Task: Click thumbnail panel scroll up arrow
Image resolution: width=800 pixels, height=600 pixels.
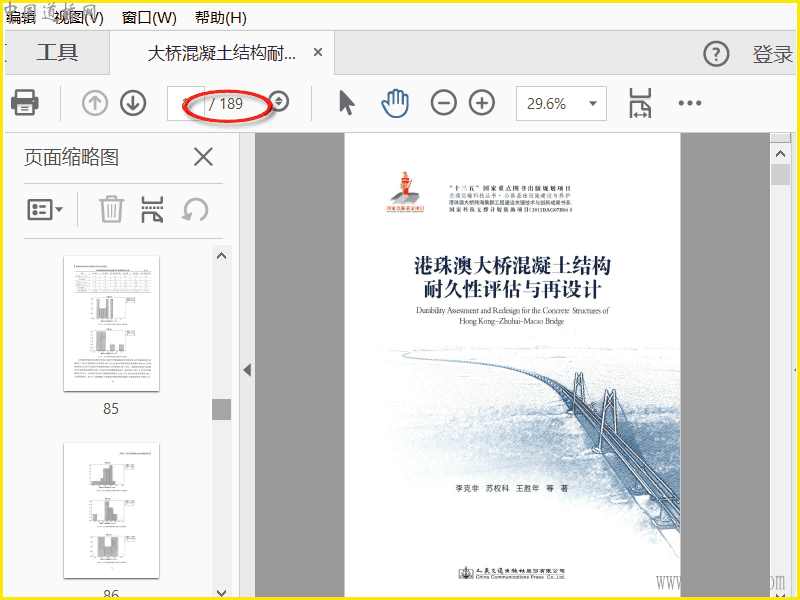Action: [x=221, y=256]
